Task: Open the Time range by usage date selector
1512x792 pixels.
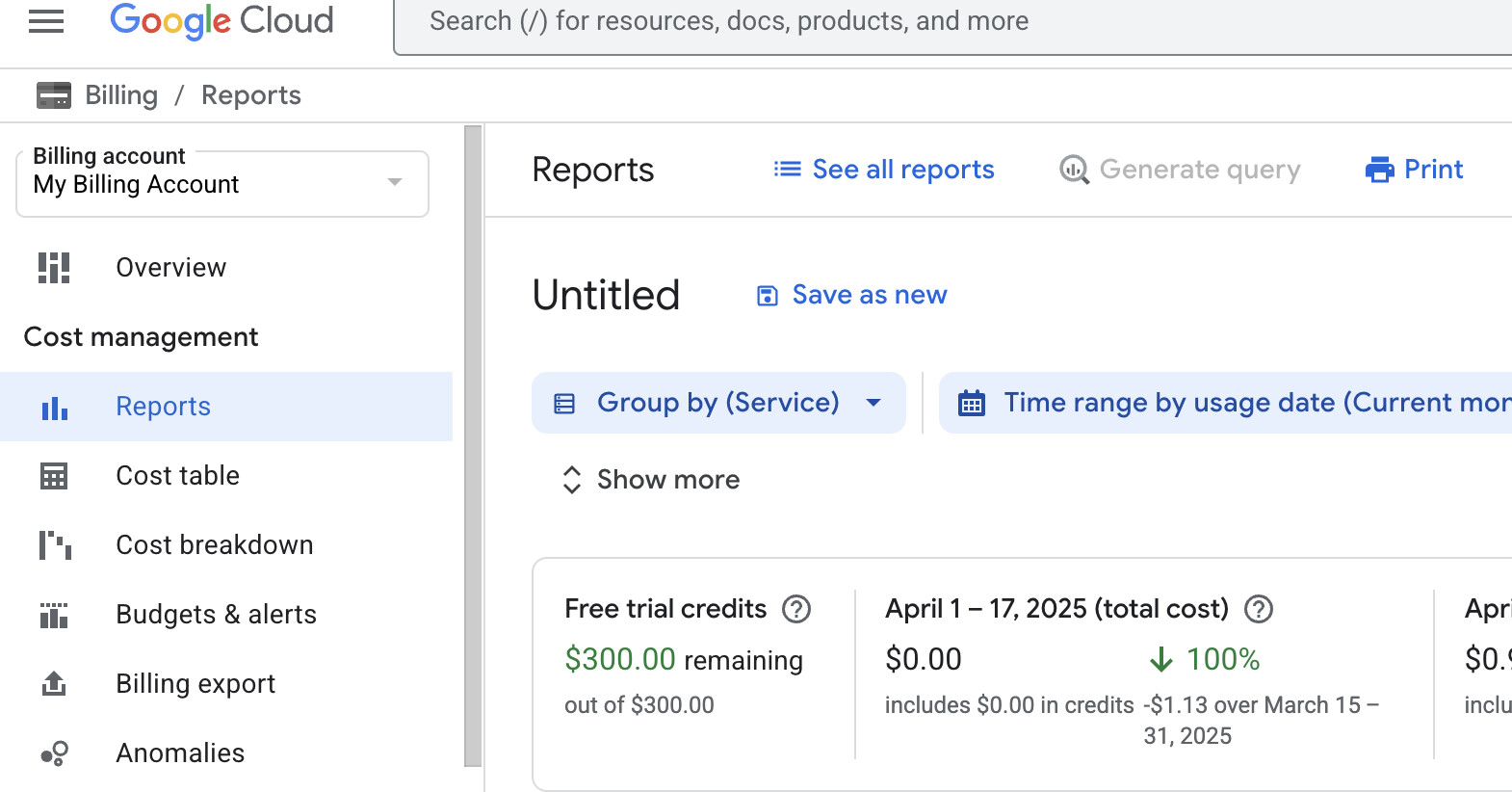Action: point(1225,403)
